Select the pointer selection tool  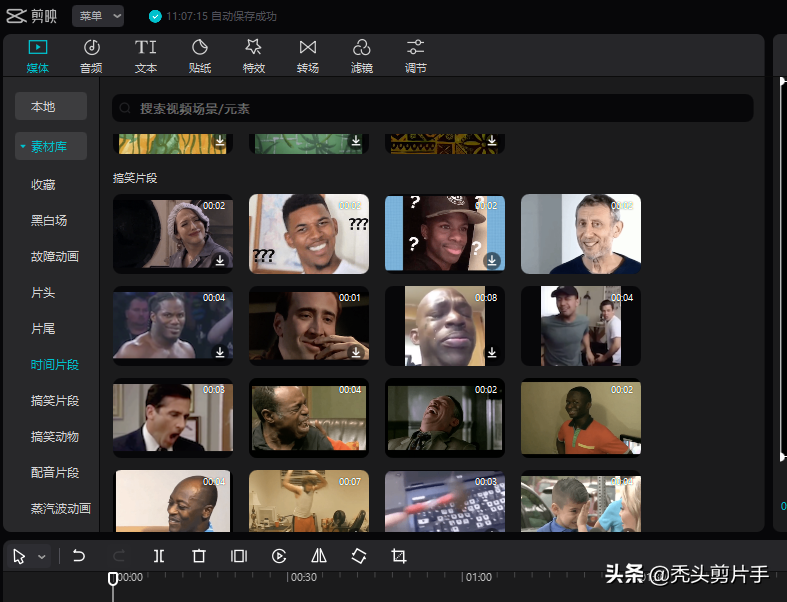pos(20,556)
